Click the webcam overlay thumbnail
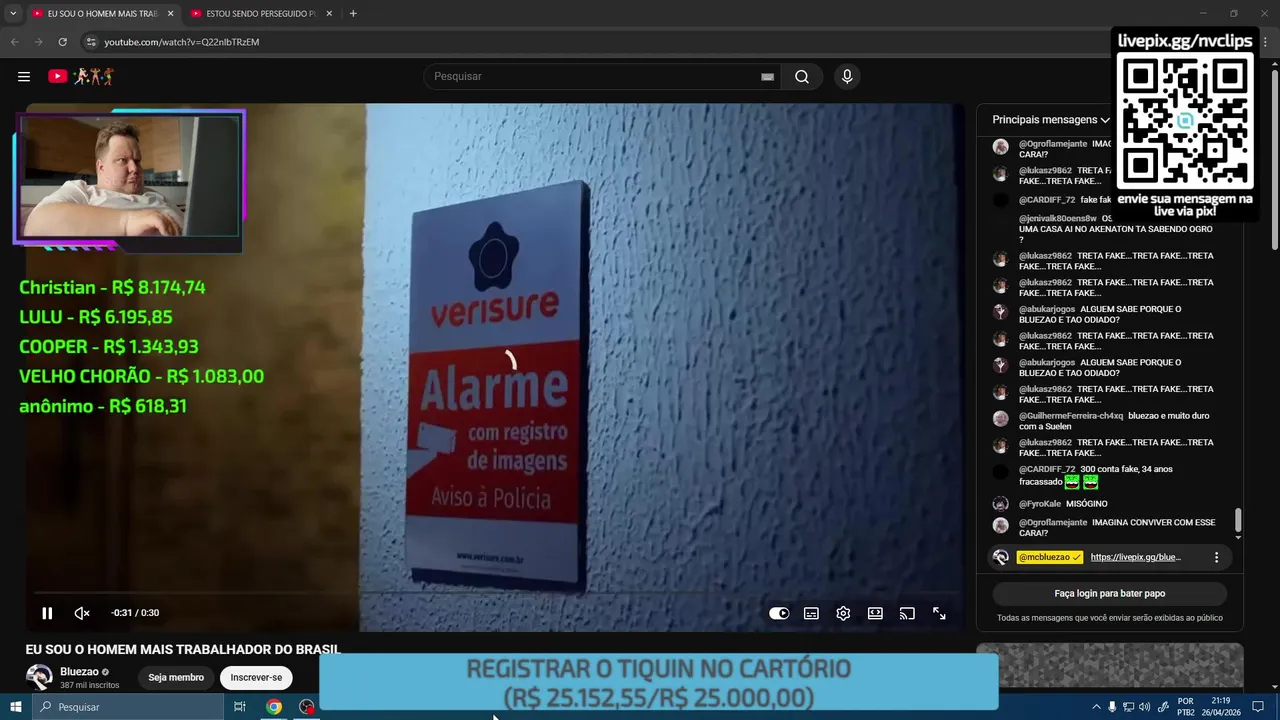This screenshot has height=720, width=1280. [x=129, y=177]
